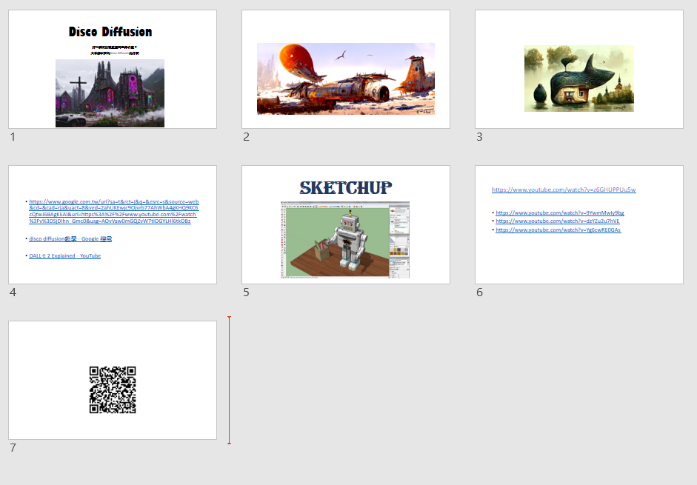Click slide number 4 label
This screenshot has width=697, height=485.
(x=13, y=292)
